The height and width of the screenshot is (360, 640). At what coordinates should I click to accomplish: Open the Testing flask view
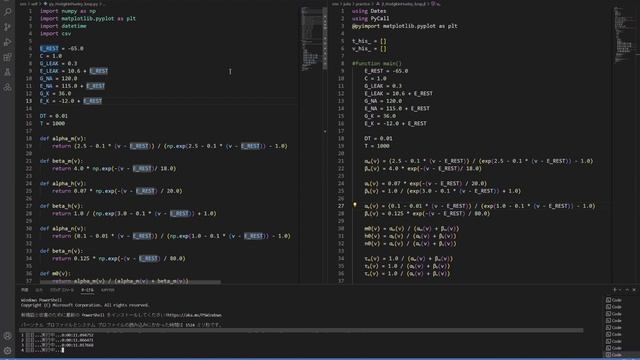[x=7, y=72]
